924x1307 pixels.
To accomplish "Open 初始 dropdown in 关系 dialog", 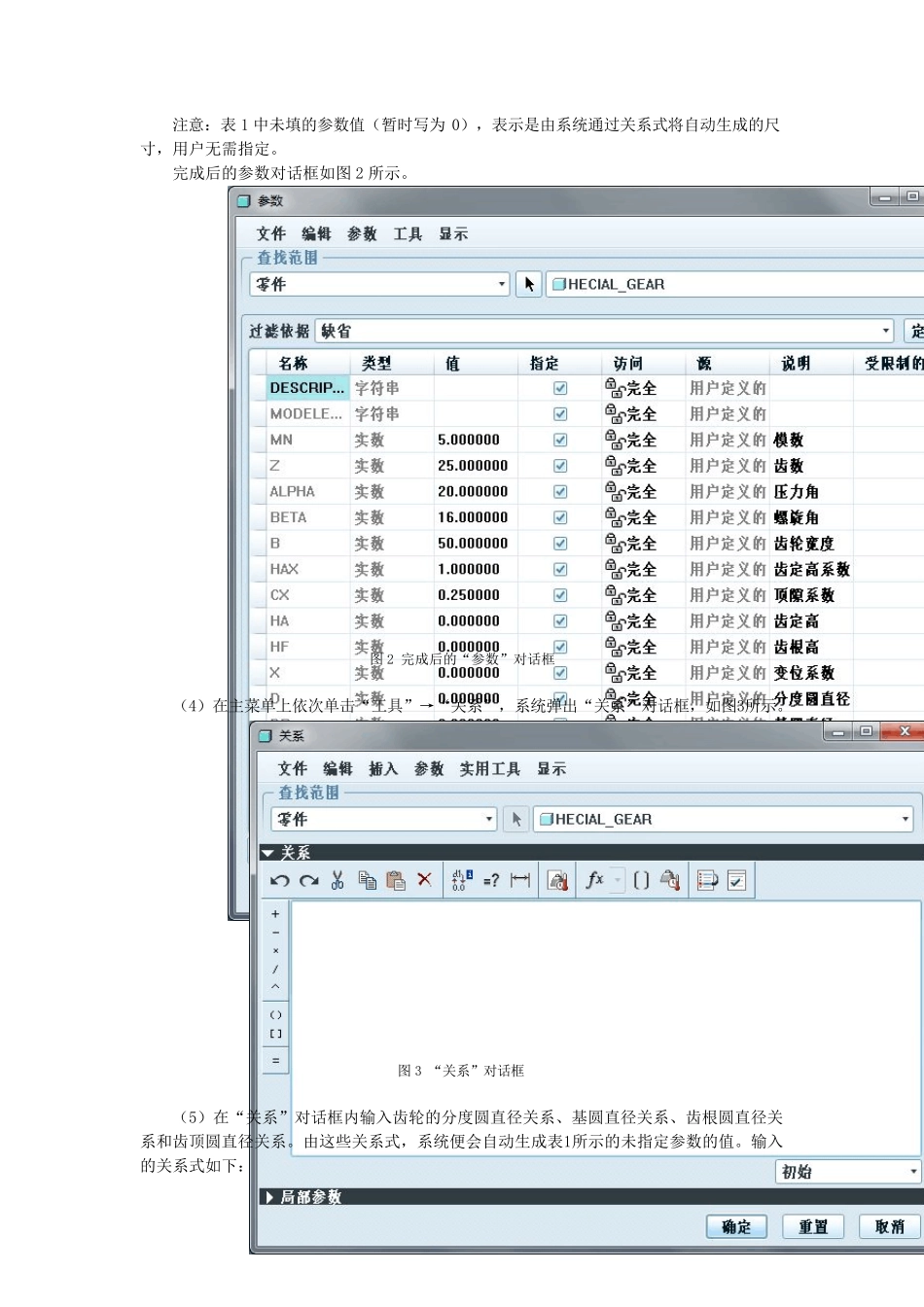I will point(912,1172).
